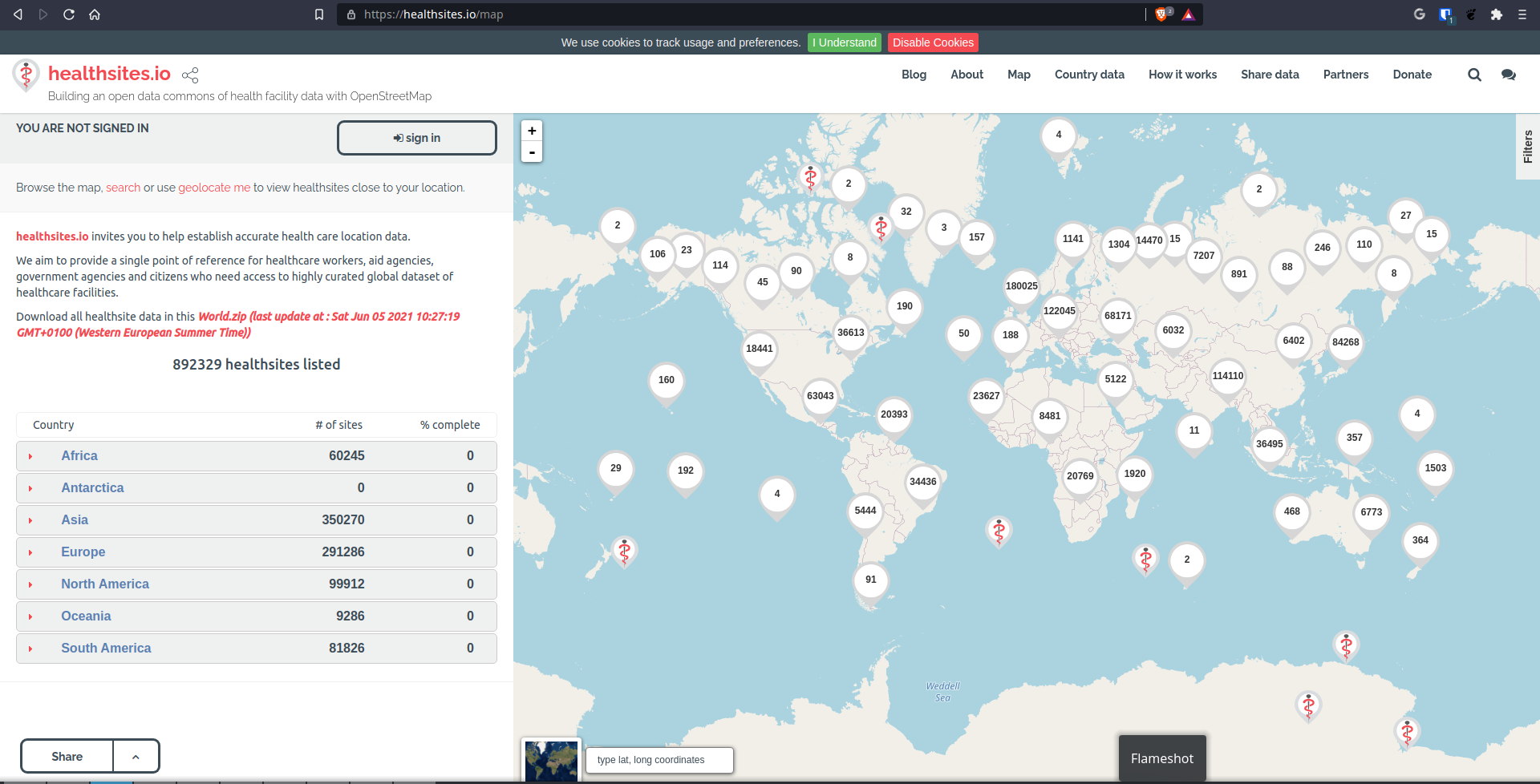Open the chat bubbles icon in header

pyautogui.click(x=1508, y=75)
